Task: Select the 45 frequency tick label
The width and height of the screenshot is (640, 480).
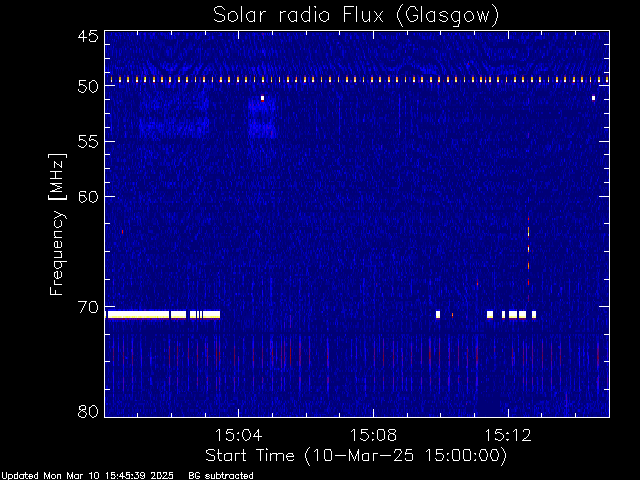Action: (x=88, y=37)
